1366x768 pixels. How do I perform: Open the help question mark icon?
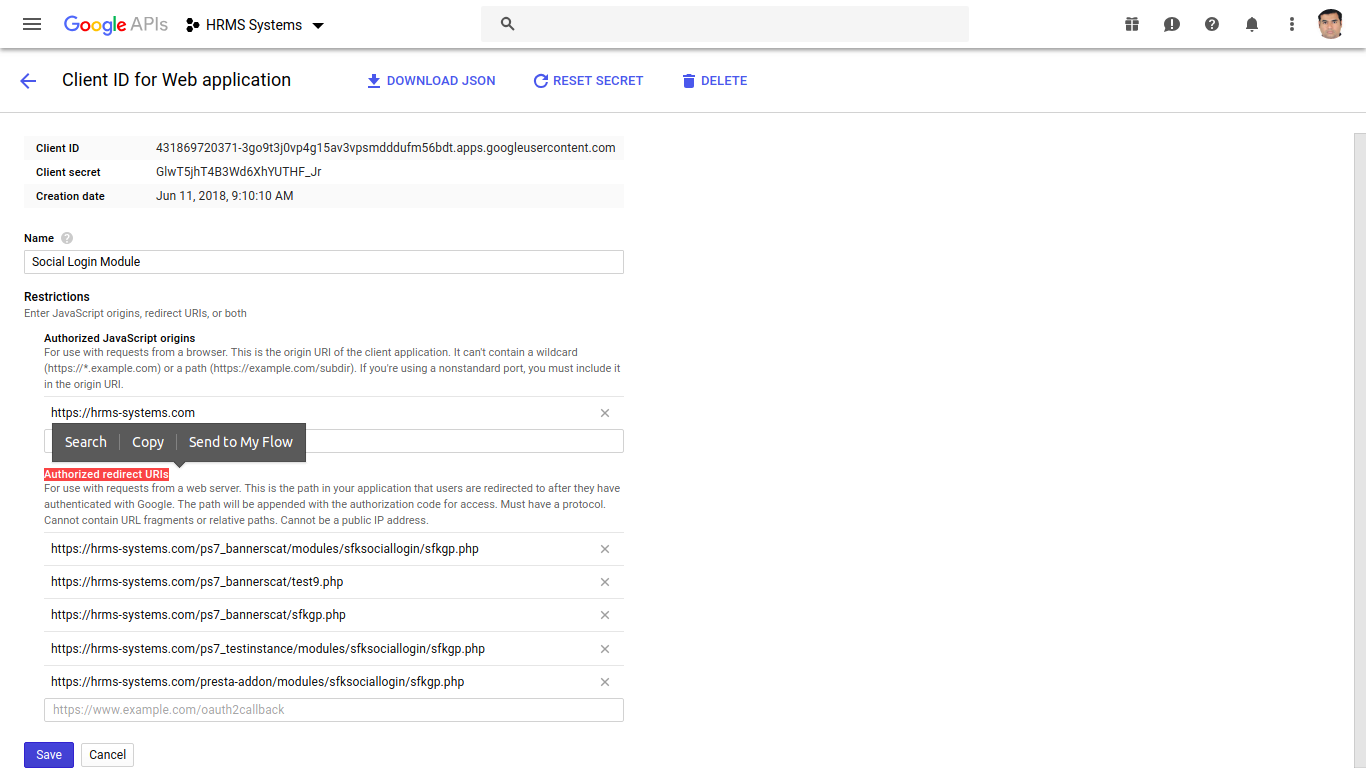click(1212, 24)
